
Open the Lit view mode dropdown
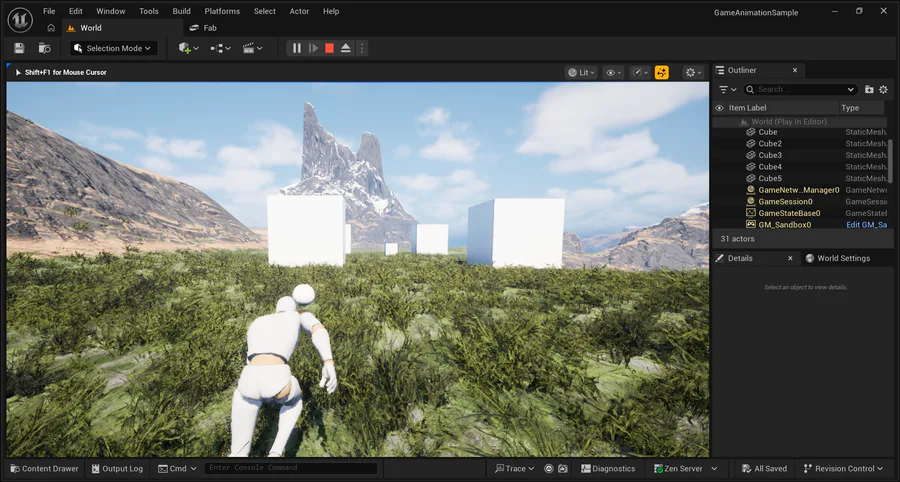click(581, 72)
